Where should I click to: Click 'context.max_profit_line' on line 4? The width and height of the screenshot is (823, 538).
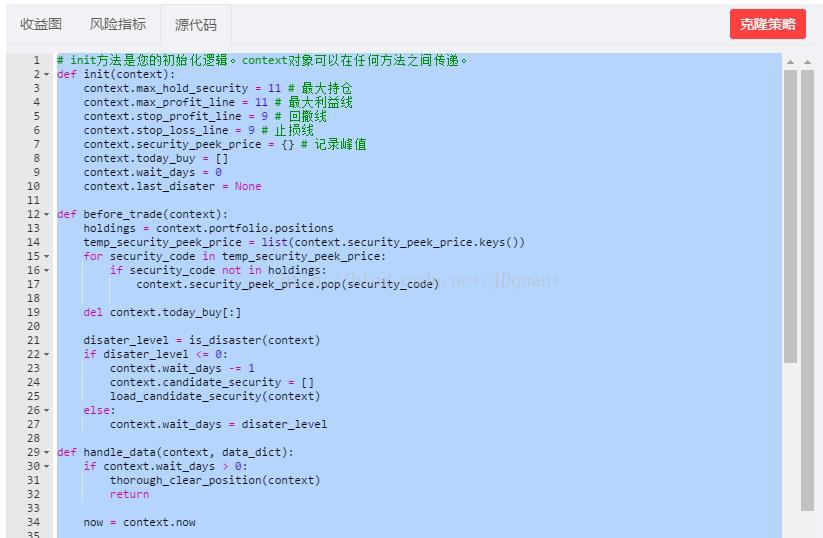coord(159,102)
